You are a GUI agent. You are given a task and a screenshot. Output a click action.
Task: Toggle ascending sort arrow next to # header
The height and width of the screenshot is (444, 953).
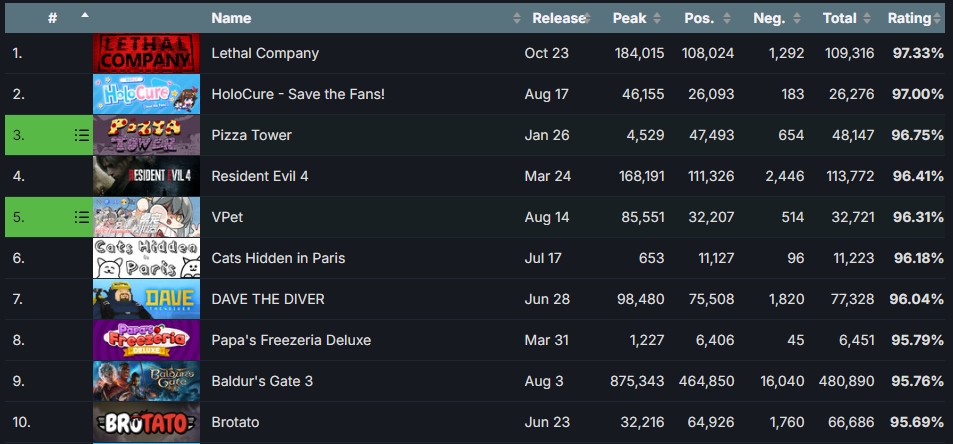coord(84,15)
